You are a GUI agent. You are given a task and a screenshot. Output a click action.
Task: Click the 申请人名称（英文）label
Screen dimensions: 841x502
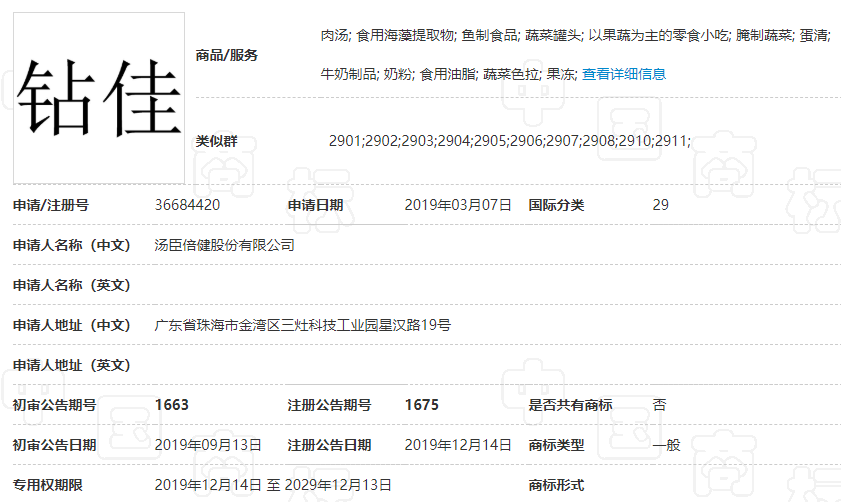coord(72,285)
